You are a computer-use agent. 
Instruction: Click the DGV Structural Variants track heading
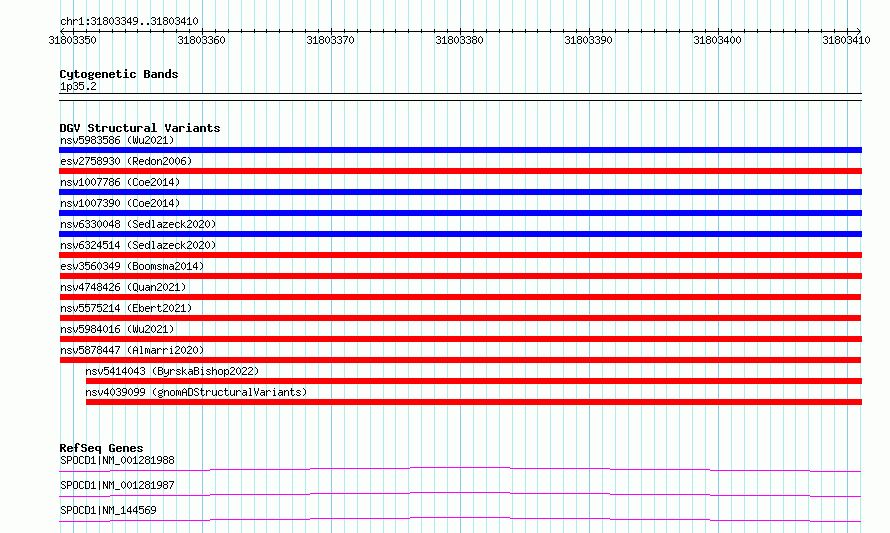coord(140,128)
